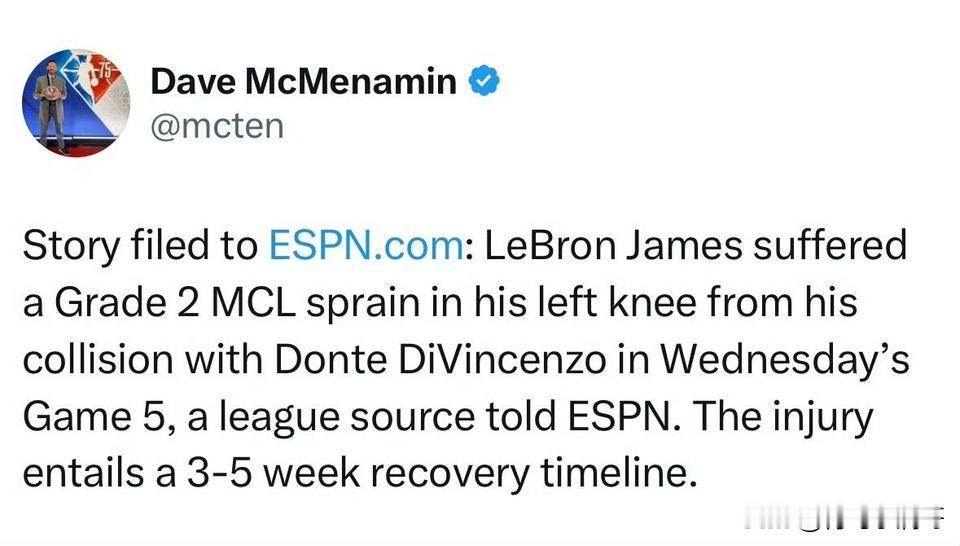The height and width of the screenshot is (546, 960).
Task: Click the blue verified checkmark badge
Action: [x=484, y=81]
